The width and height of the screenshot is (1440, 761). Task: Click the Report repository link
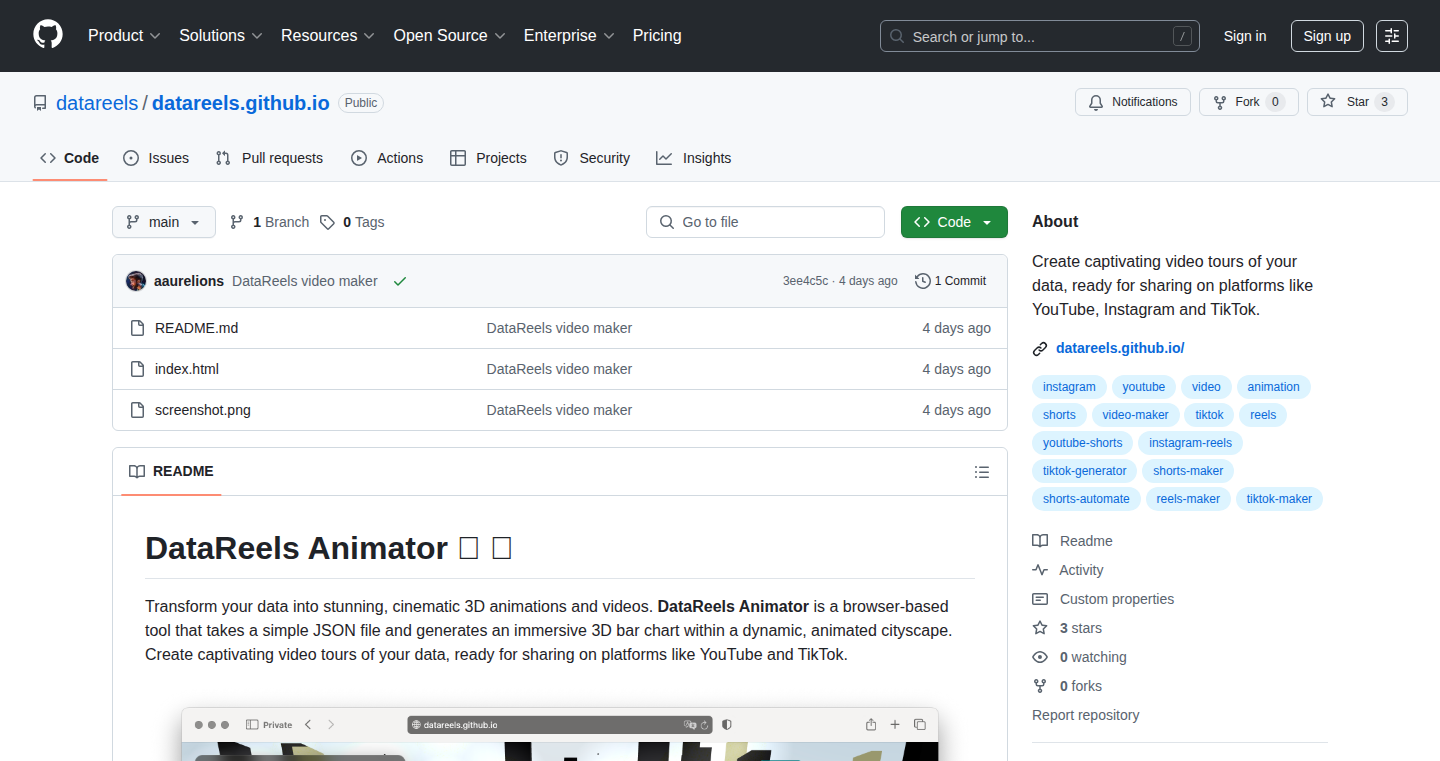click(1085, 715)
